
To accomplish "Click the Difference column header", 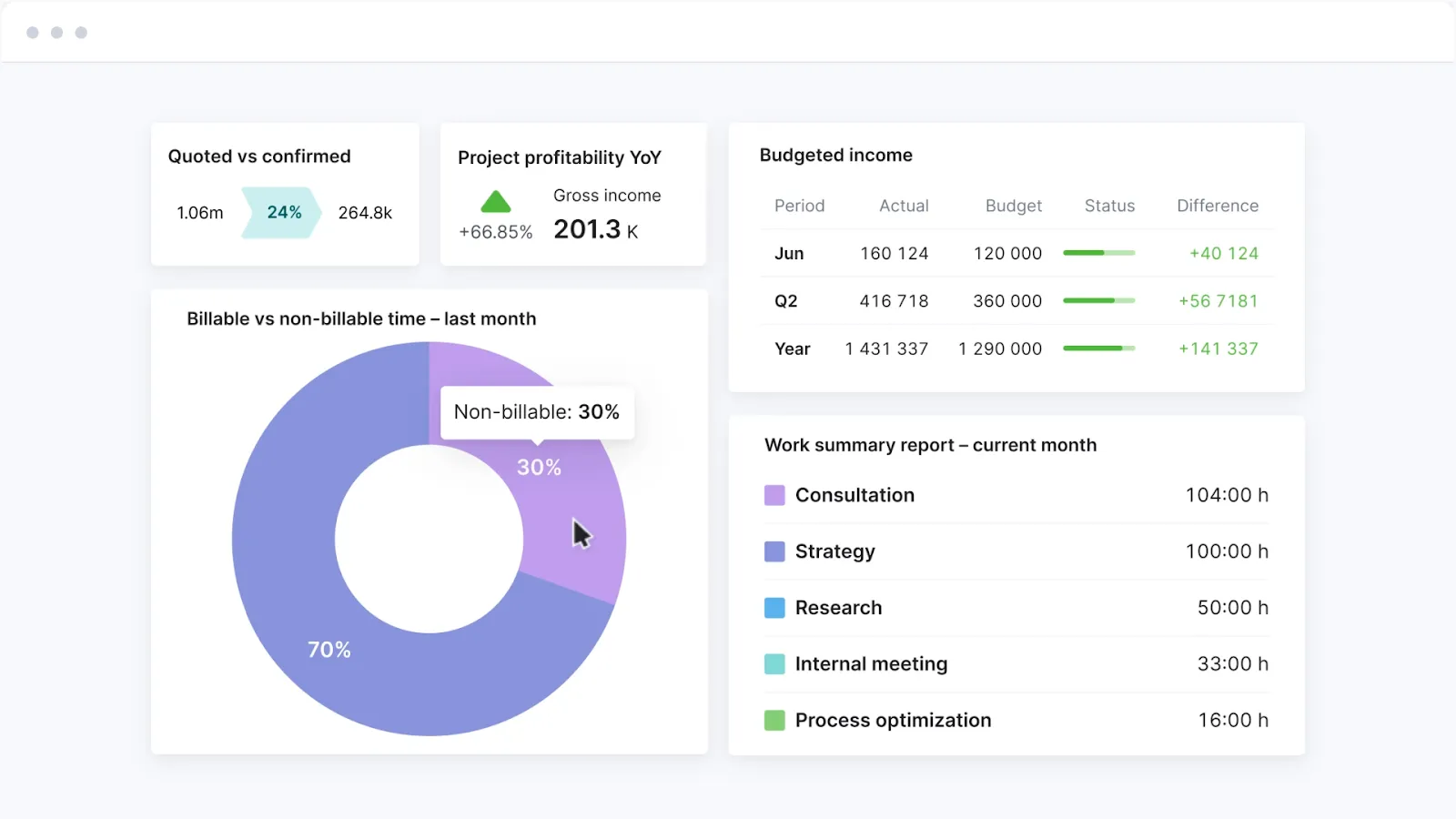I will (1218, 206).
